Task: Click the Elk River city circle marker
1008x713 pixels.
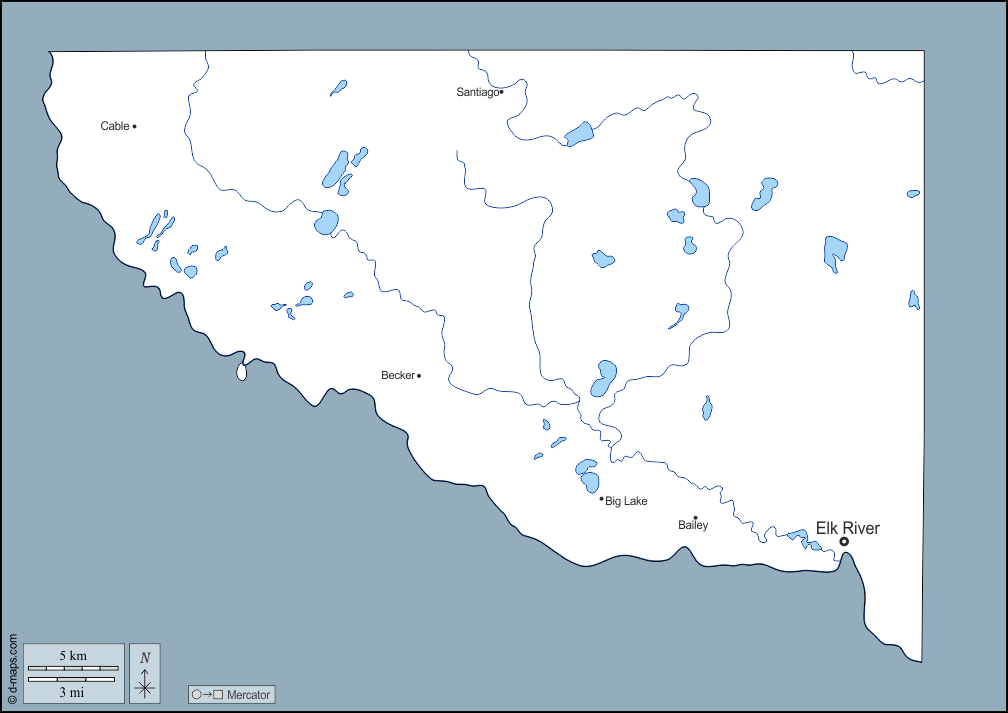Action: (844, 541)
